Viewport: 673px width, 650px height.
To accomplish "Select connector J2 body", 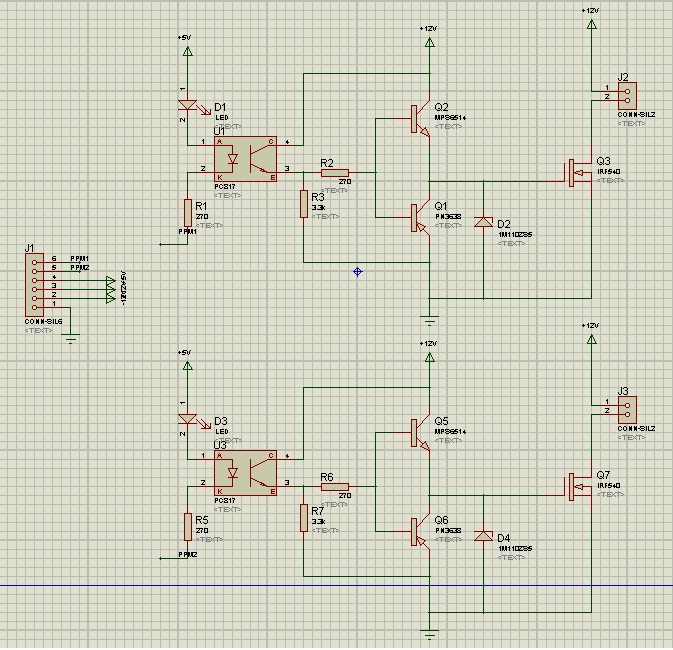I will tap(628, 96).
